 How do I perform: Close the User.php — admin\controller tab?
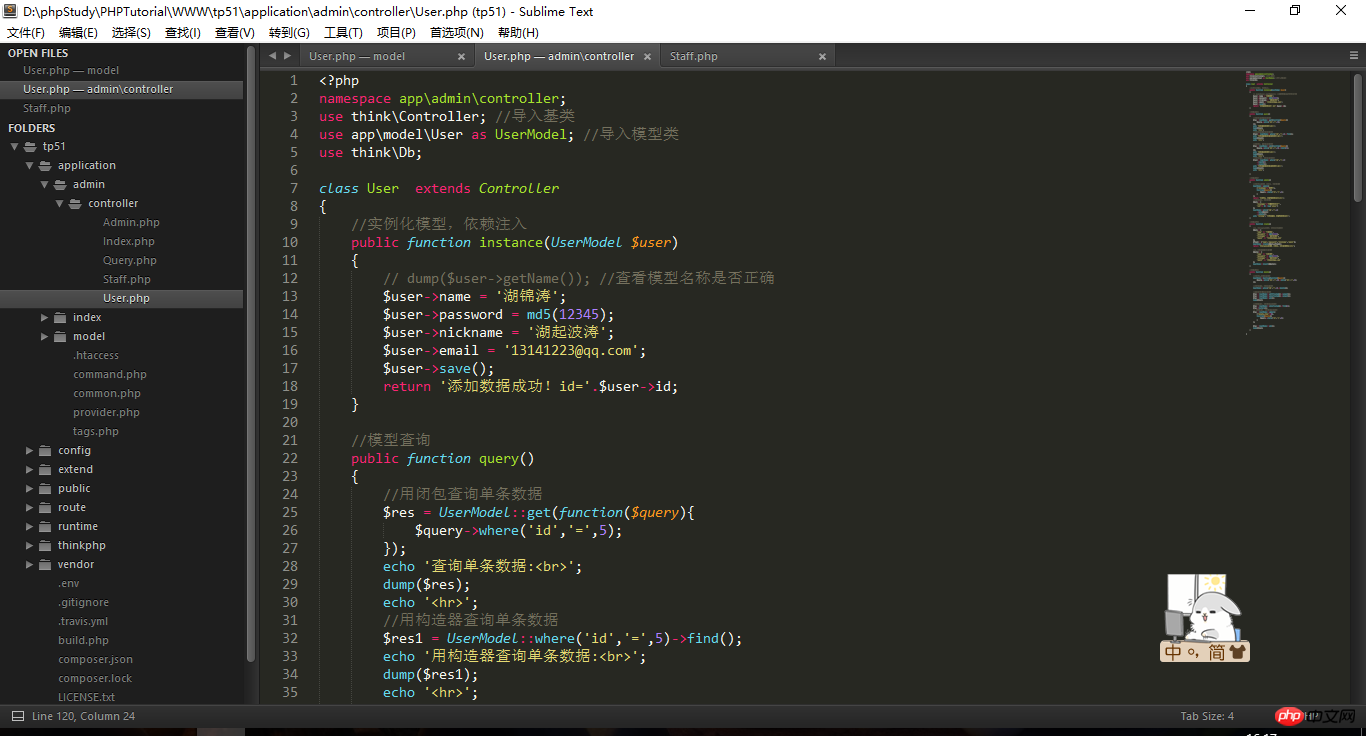pos(647,57)
